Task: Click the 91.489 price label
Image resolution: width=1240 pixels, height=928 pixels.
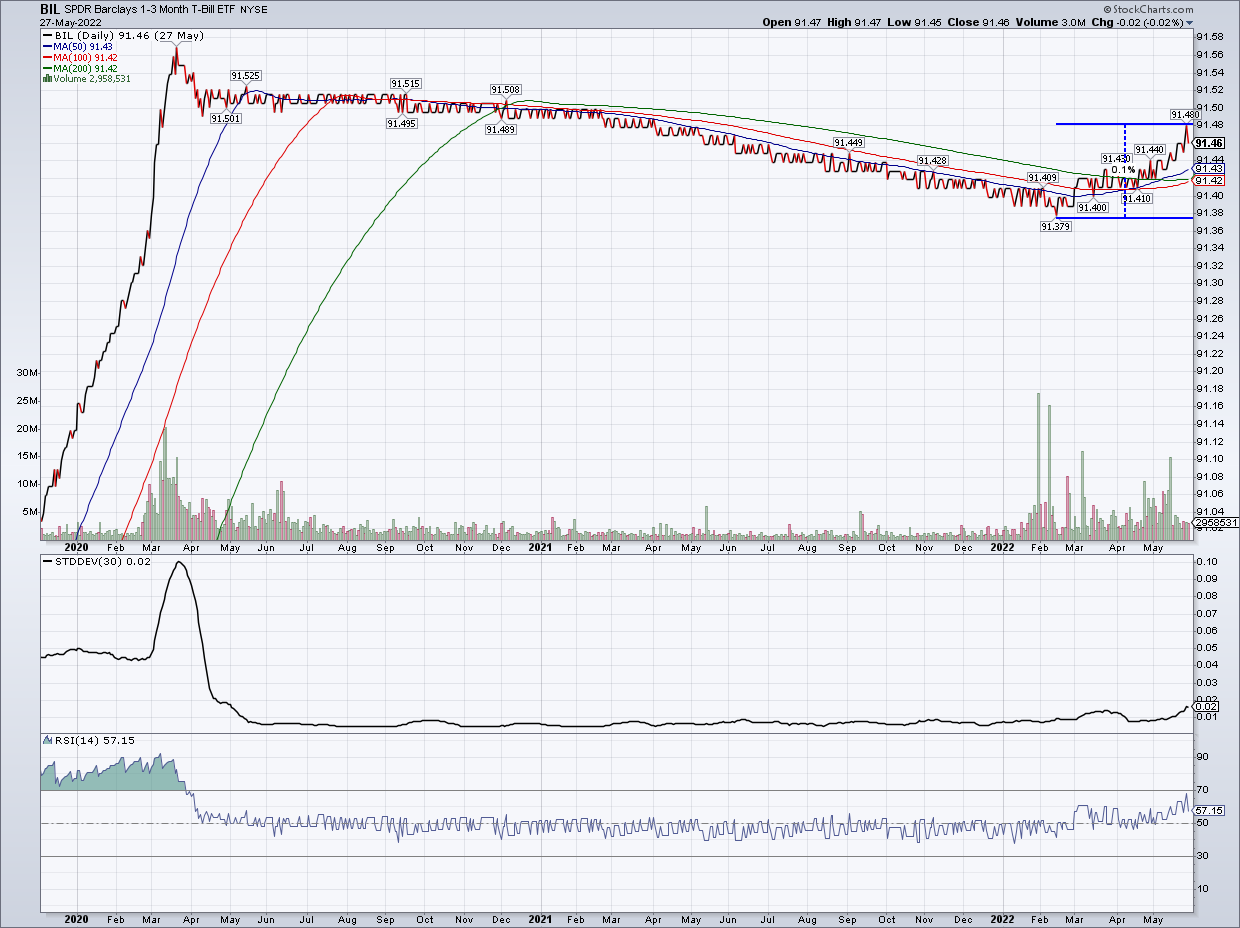Action: [500, 129]
